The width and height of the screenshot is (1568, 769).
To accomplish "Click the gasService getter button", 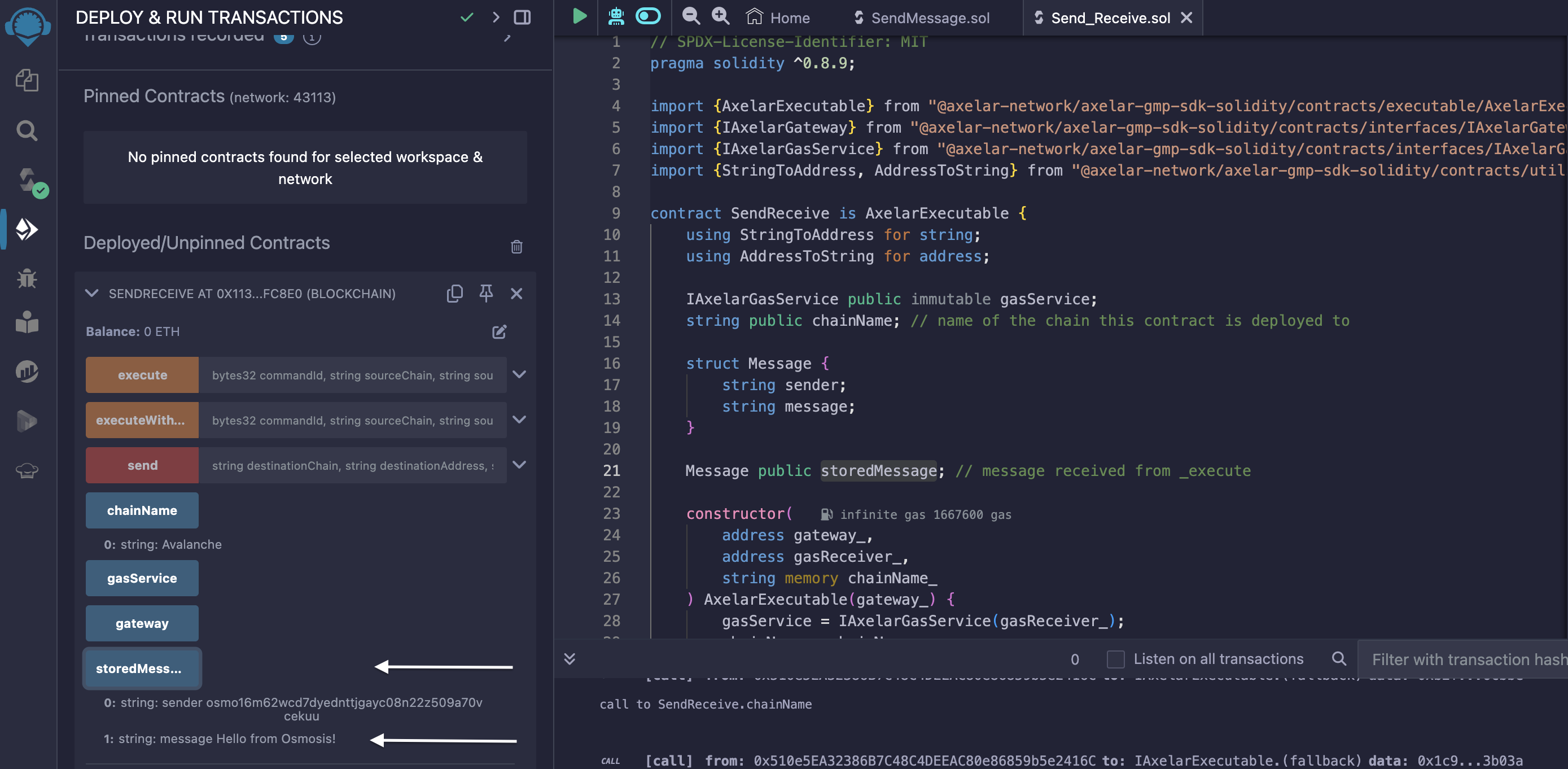I will point(142,578).
